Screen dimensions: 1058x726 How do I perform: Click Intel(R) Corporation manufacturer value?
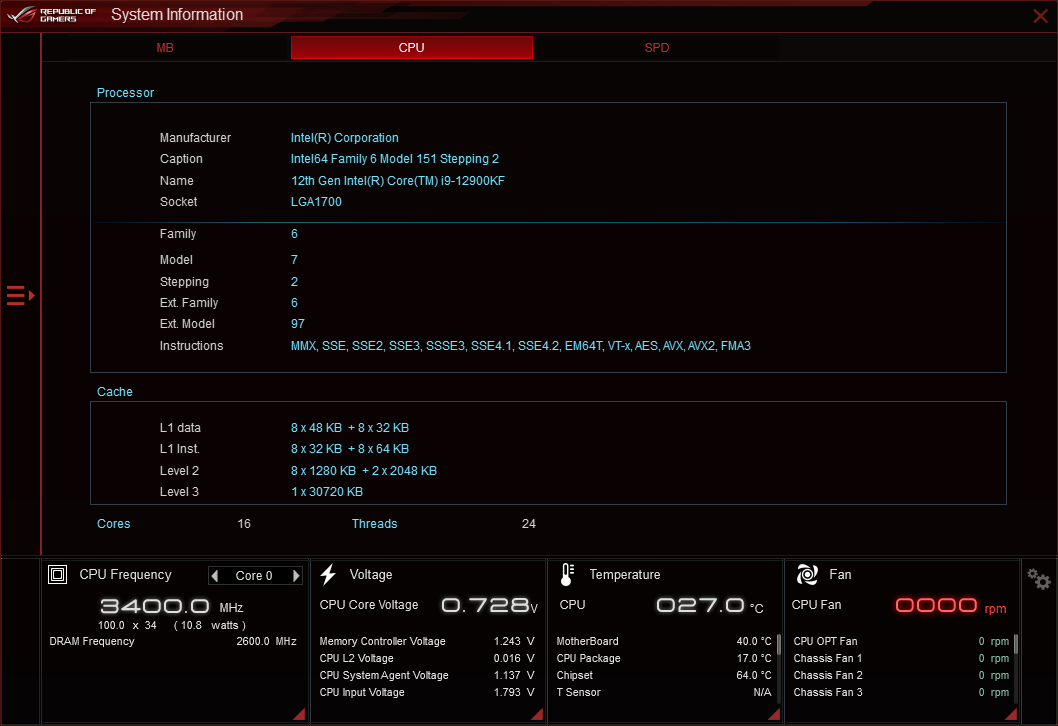coord(344,138)
